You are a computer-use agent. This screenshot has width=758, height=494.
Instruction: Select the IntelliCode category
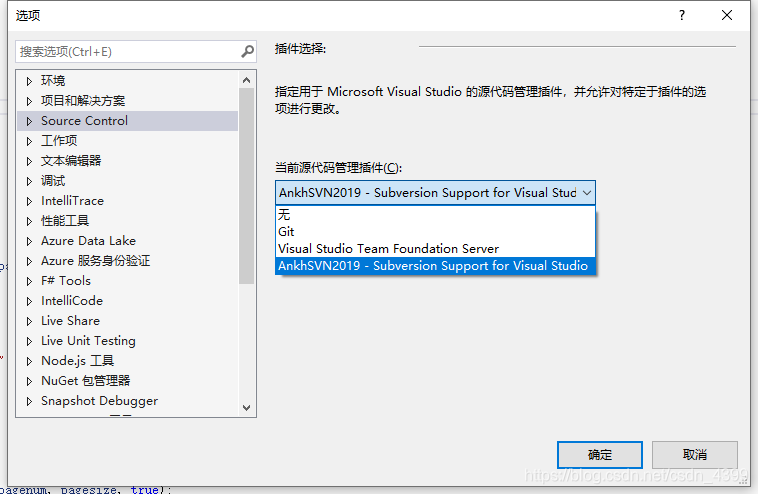coord(72,301)
